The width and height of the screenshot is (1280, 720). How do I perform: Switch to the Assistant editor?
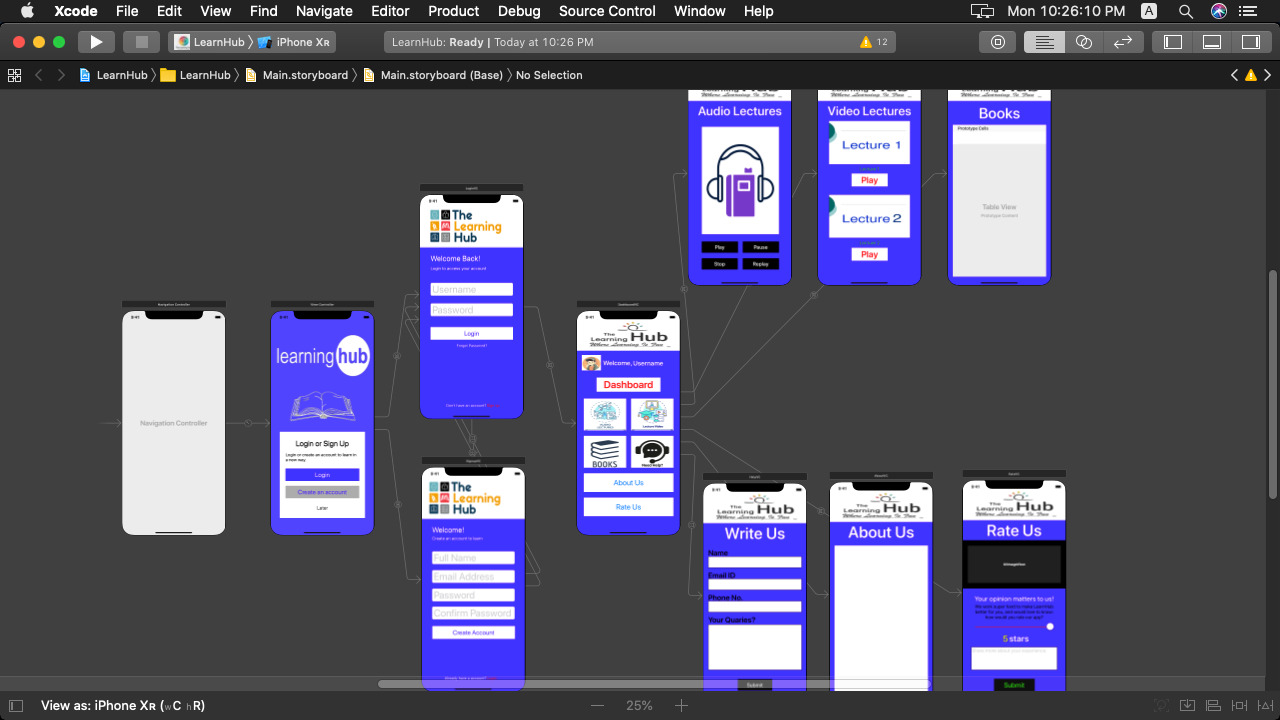1084,41
